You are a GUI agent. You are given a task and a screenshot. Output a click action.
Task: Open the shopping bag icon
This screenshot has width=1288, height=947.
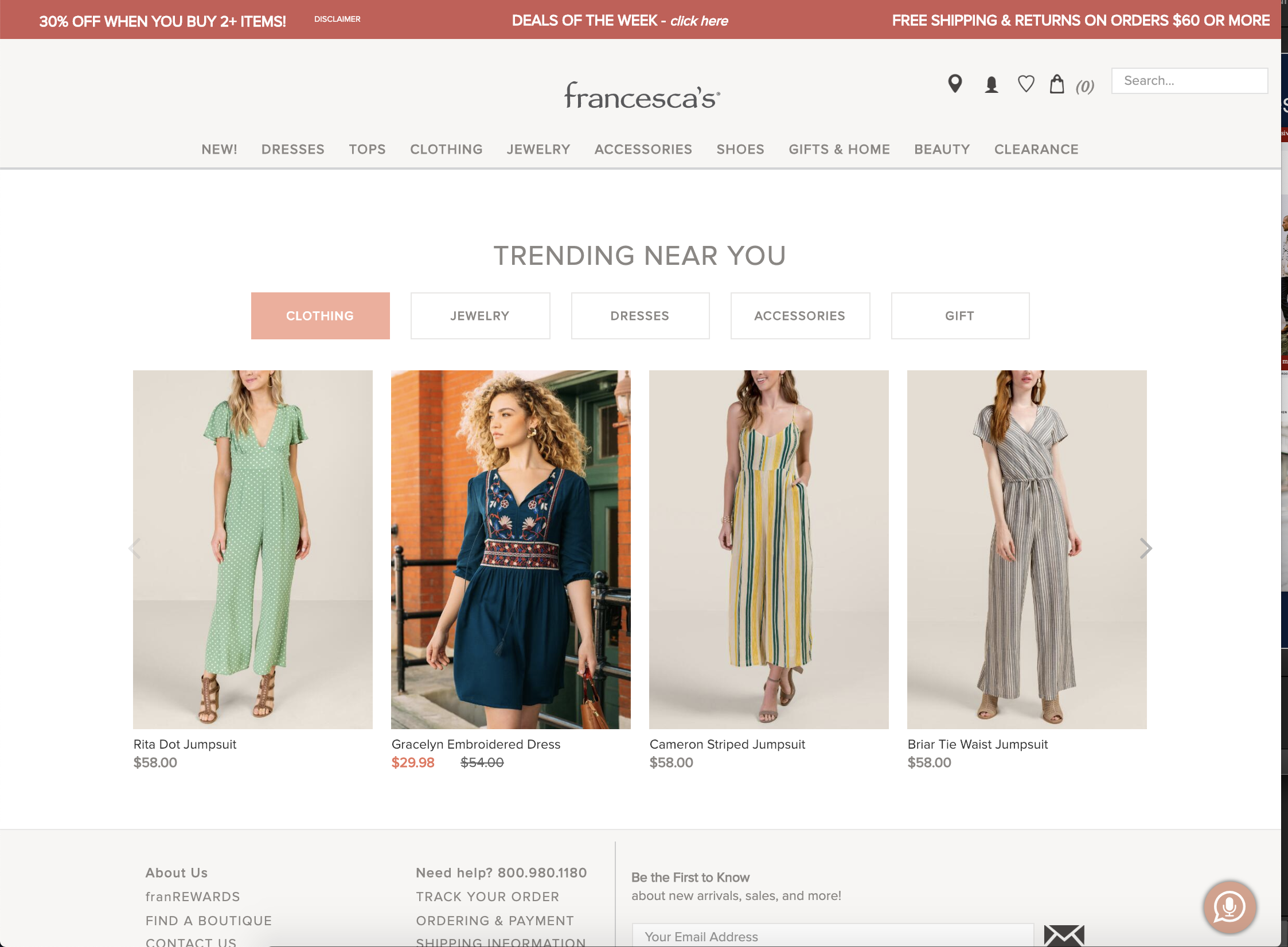click(x=1057, y=84)
